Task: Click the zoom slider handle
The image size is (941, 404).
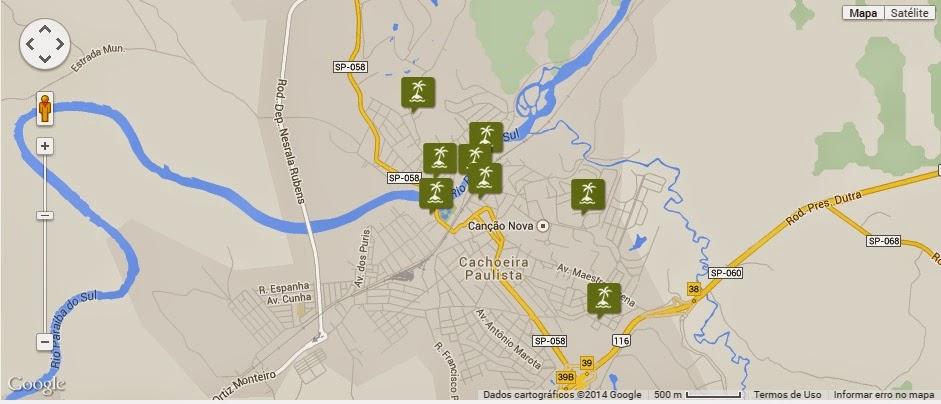Action: (45, 216)
